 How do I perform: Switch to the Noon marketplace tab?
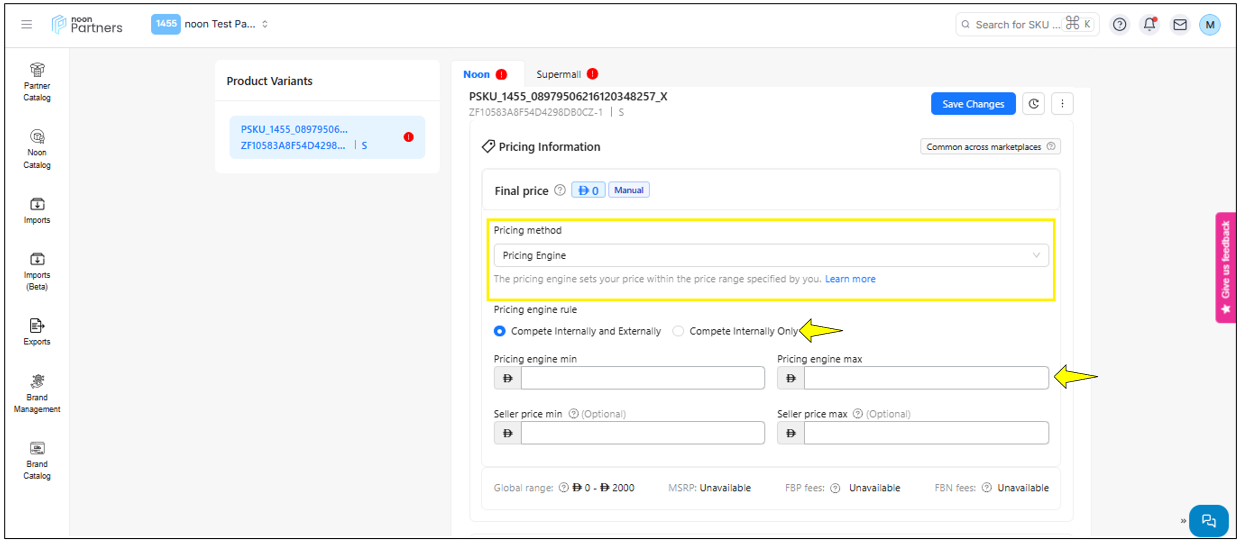tap(477, 74)
